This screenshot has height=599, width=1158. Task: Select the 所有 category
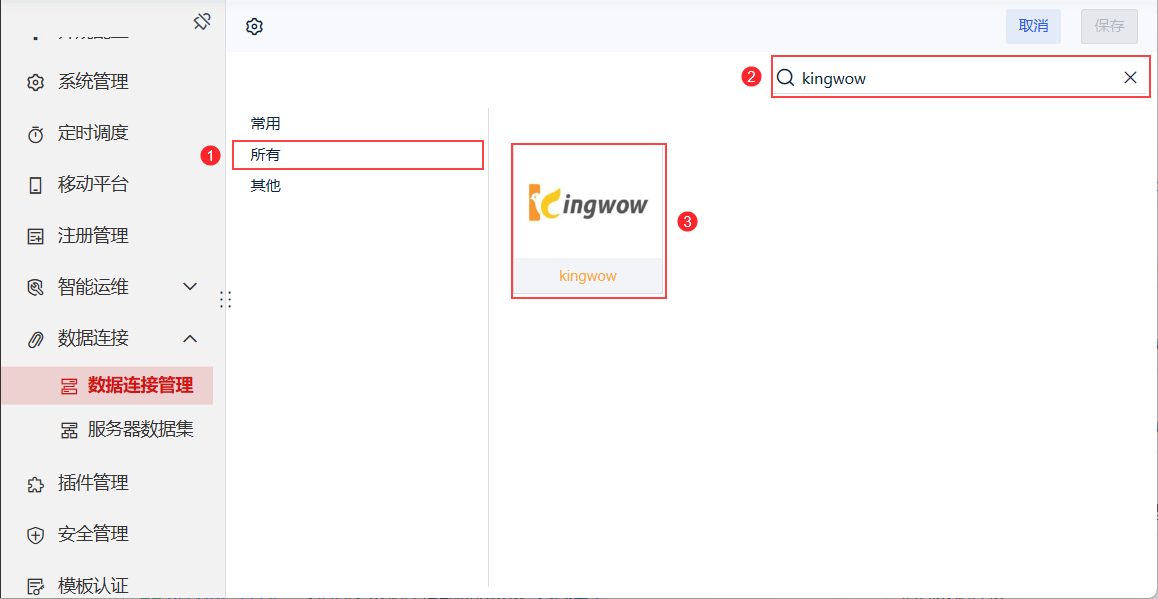click(x=266, y=155)
